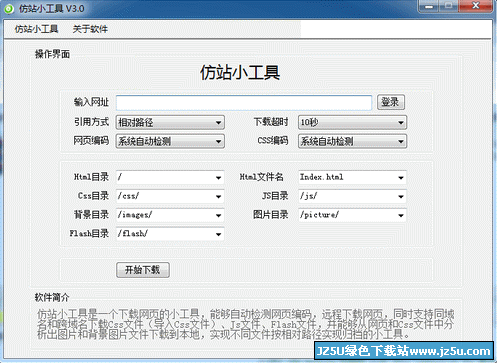The height and width of the screenshot is (363, 497).
Task: Click the 输入网址 label
Action: [91, 102]
